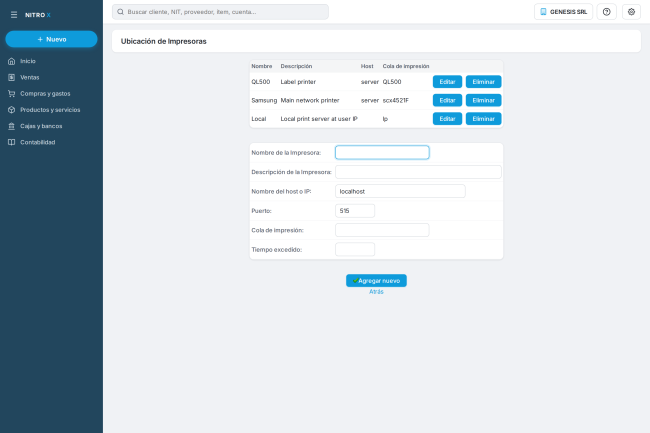Open the help question mark icon
The width and height of the screenshot is (650, 433).
tap(606, 12)
